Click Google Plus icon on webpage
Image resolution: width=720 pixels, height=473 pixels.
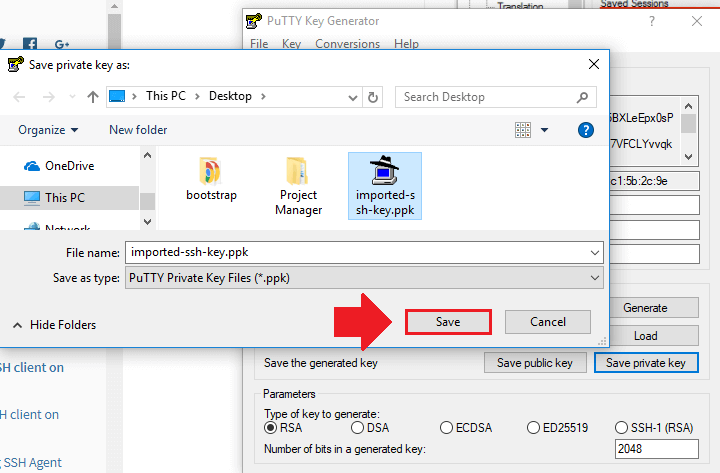click(x=62, y=45)
